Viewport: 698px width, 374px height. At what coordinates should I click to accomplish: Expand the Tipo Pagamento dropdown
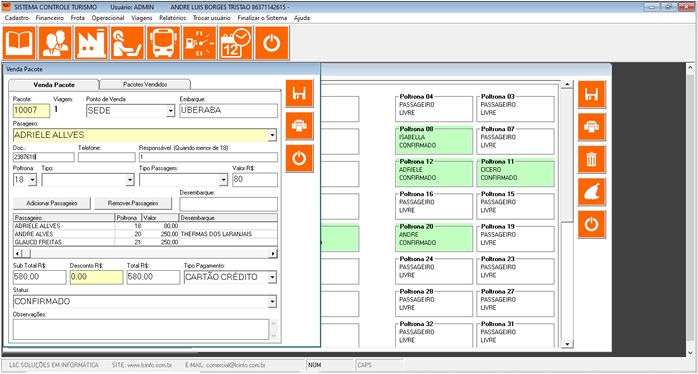(272, 277)
